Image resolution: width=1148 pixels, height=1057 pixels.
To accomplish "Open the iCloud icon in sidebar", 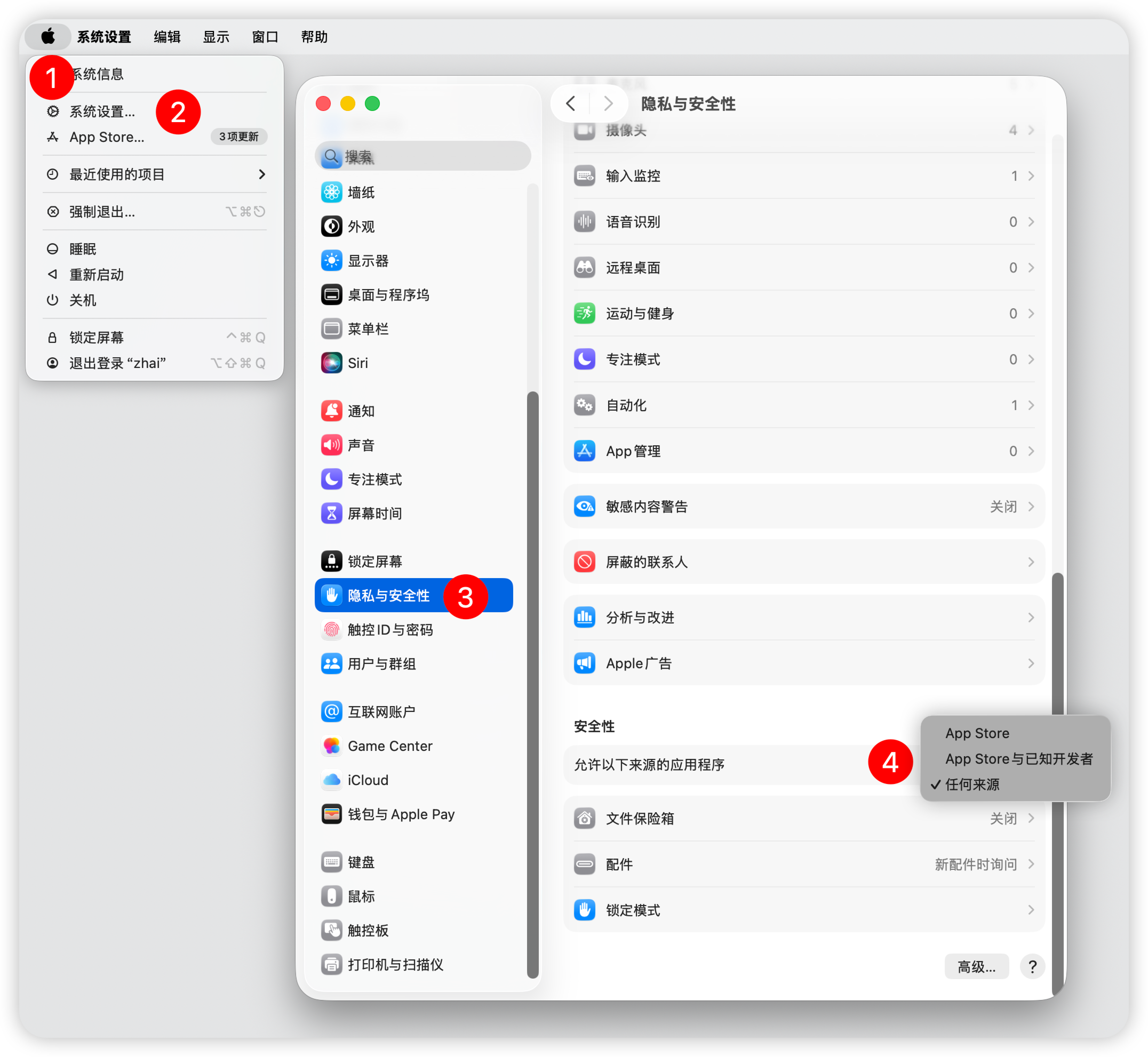I will 331,780.
